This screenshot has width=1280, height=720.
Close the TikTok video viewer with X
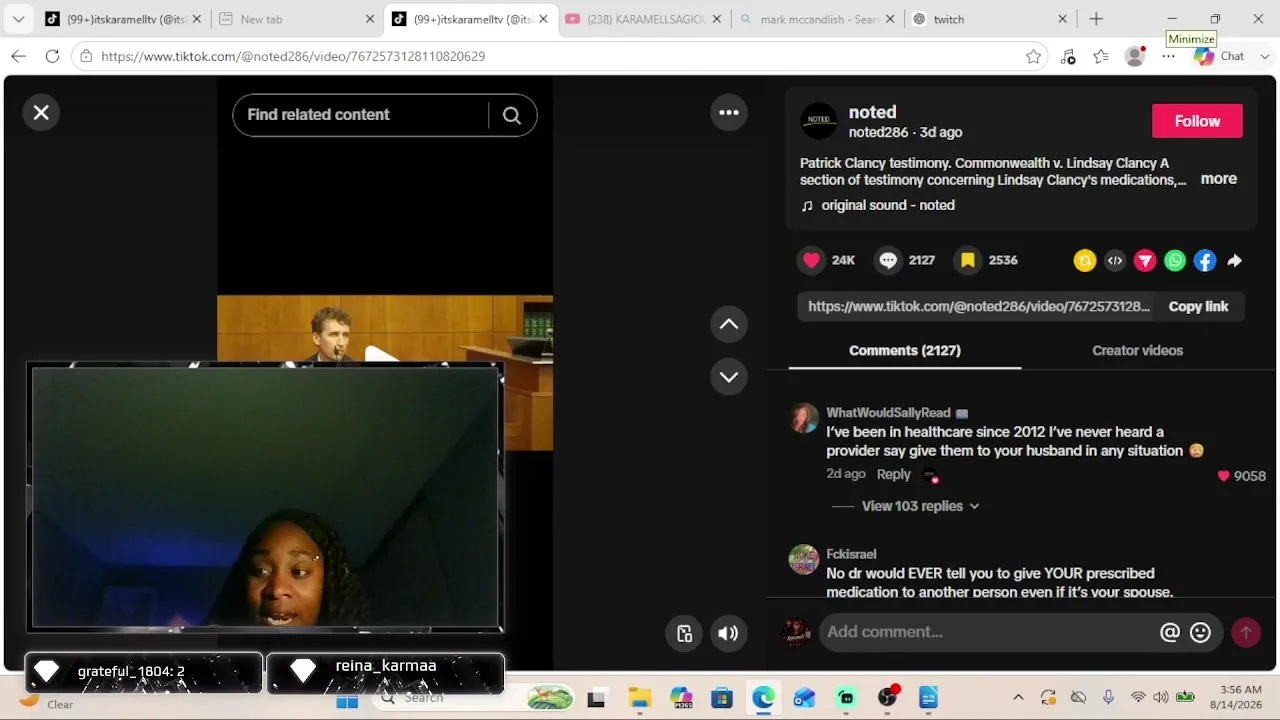pos(41,113)
